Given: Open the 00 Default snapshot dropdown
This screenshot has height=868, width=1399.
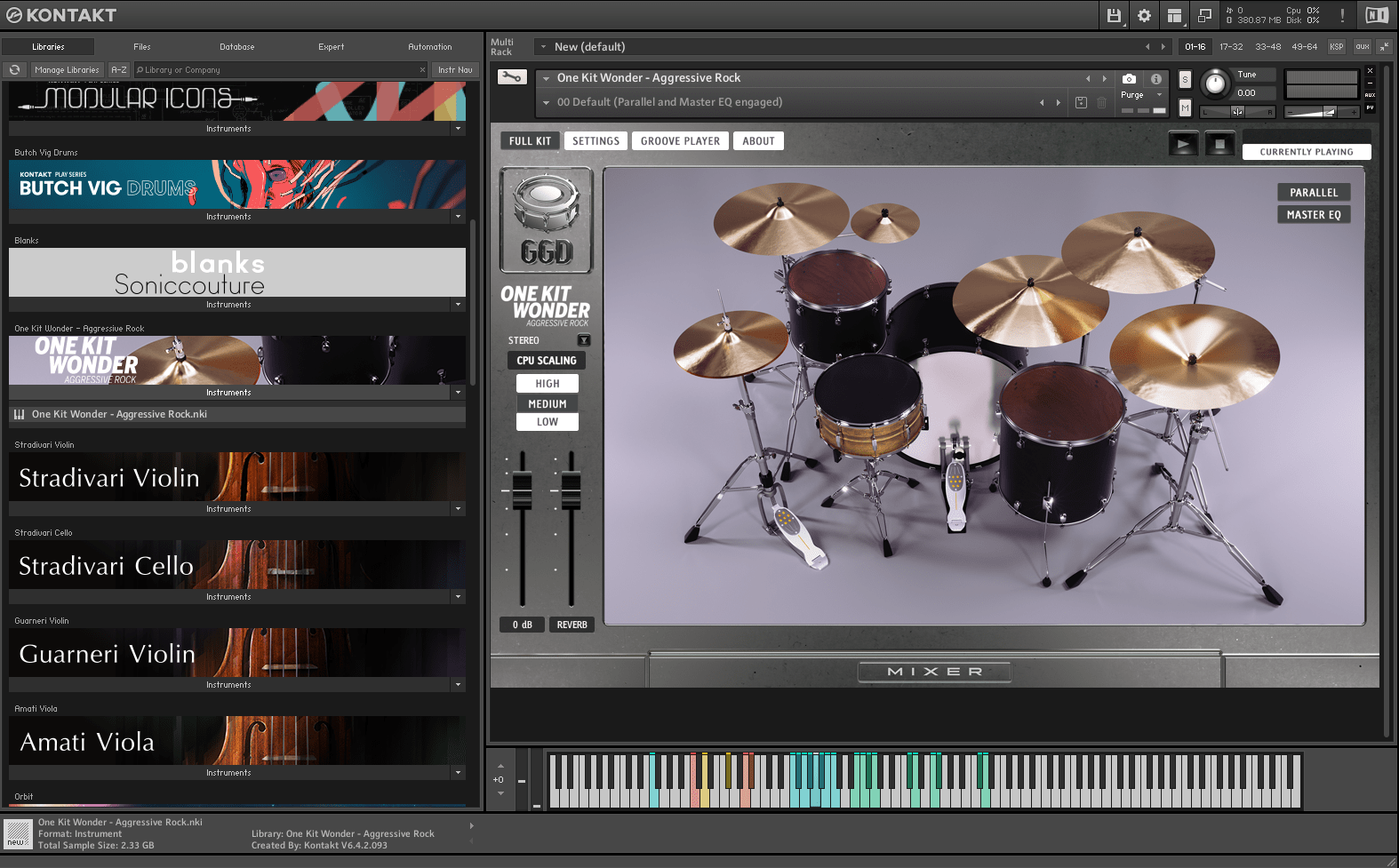Looking at the screenshot, I should tap(546, 102).
